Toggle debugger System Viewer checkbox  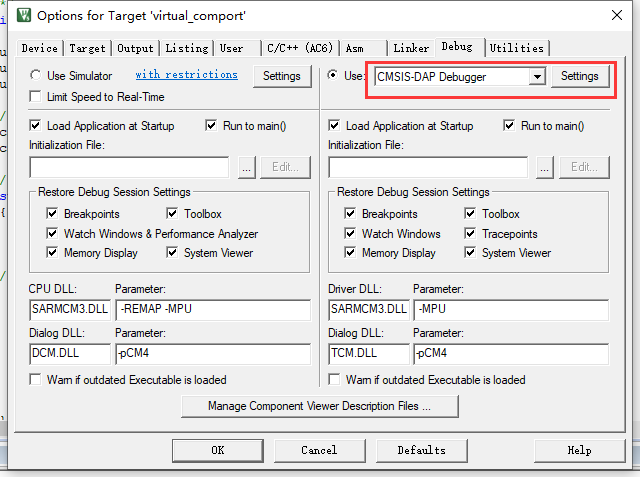(470, 253)
